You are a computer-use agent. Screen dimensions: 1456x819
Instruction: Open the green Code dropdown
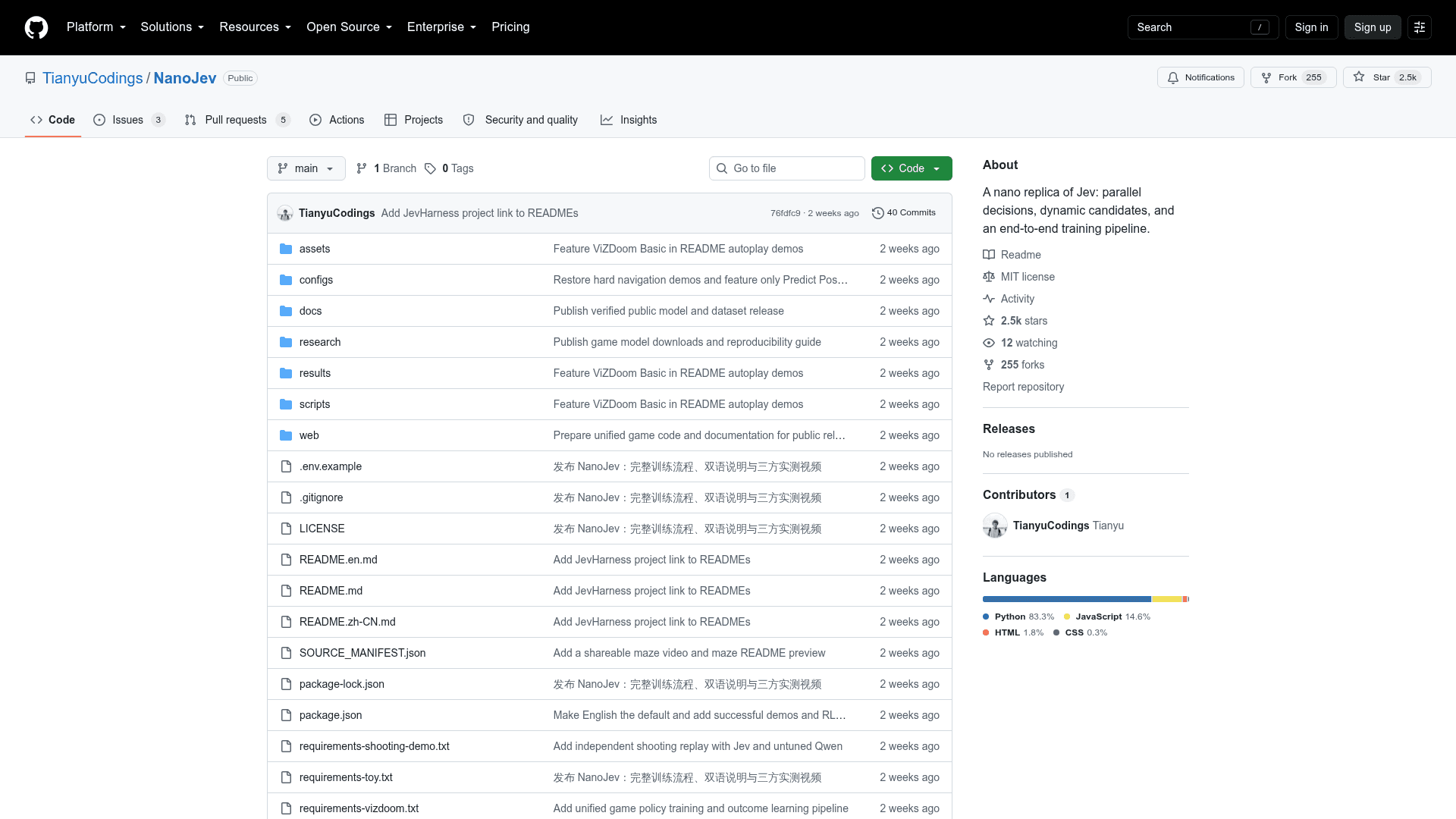pos(912,168)
